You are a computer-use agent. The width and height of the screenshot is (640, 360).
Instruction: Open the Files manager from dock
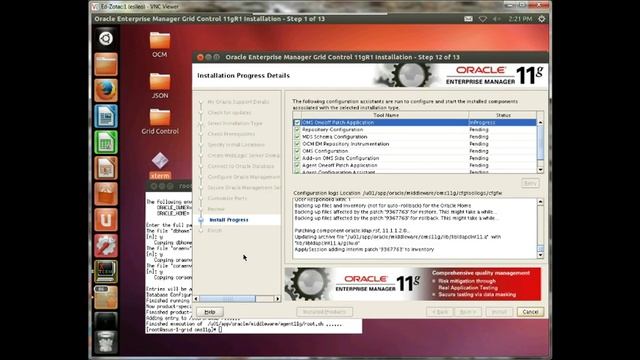point(106,64)
